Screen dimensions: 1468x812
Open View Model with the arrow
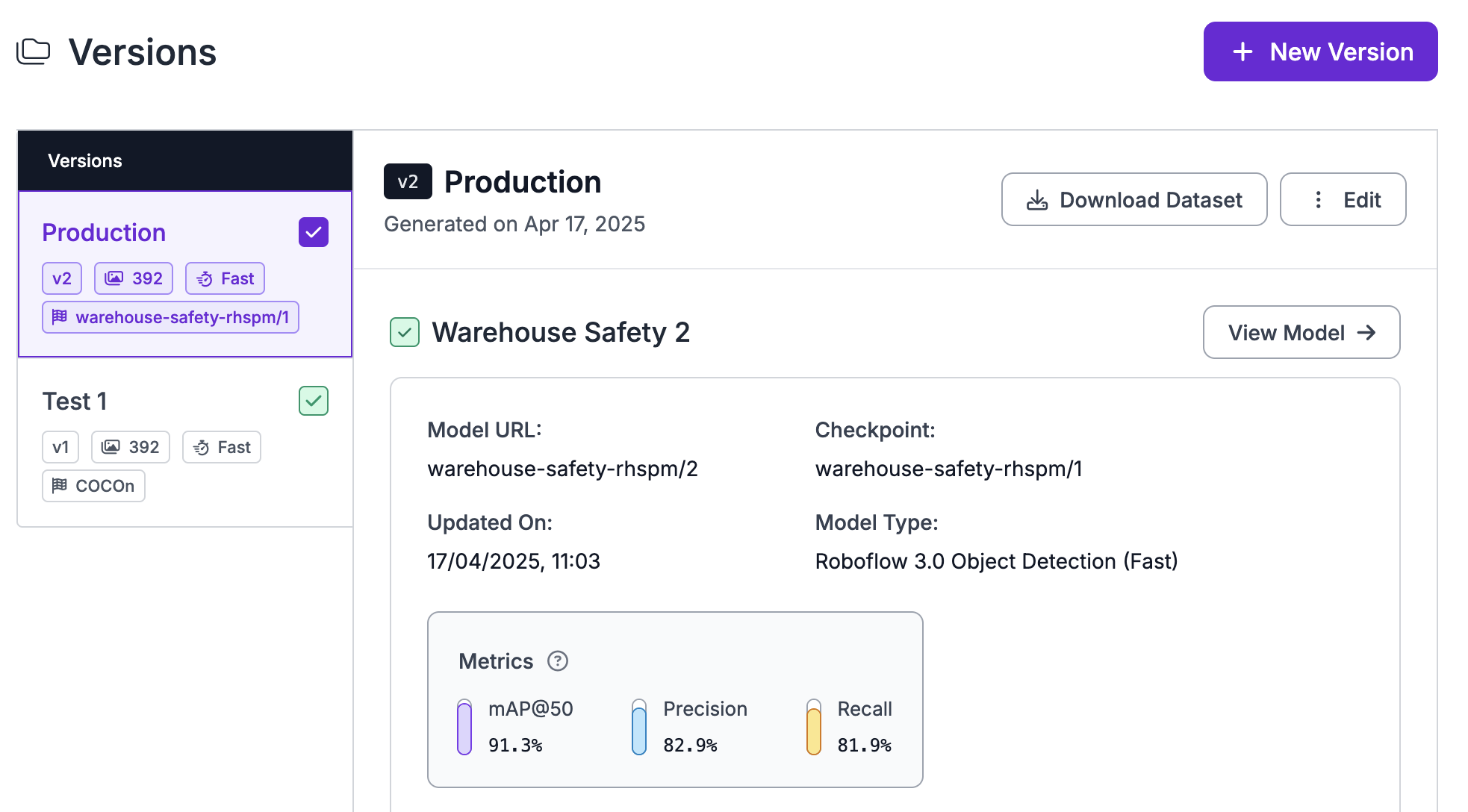pyautogui.click(x=1301, y=332)
